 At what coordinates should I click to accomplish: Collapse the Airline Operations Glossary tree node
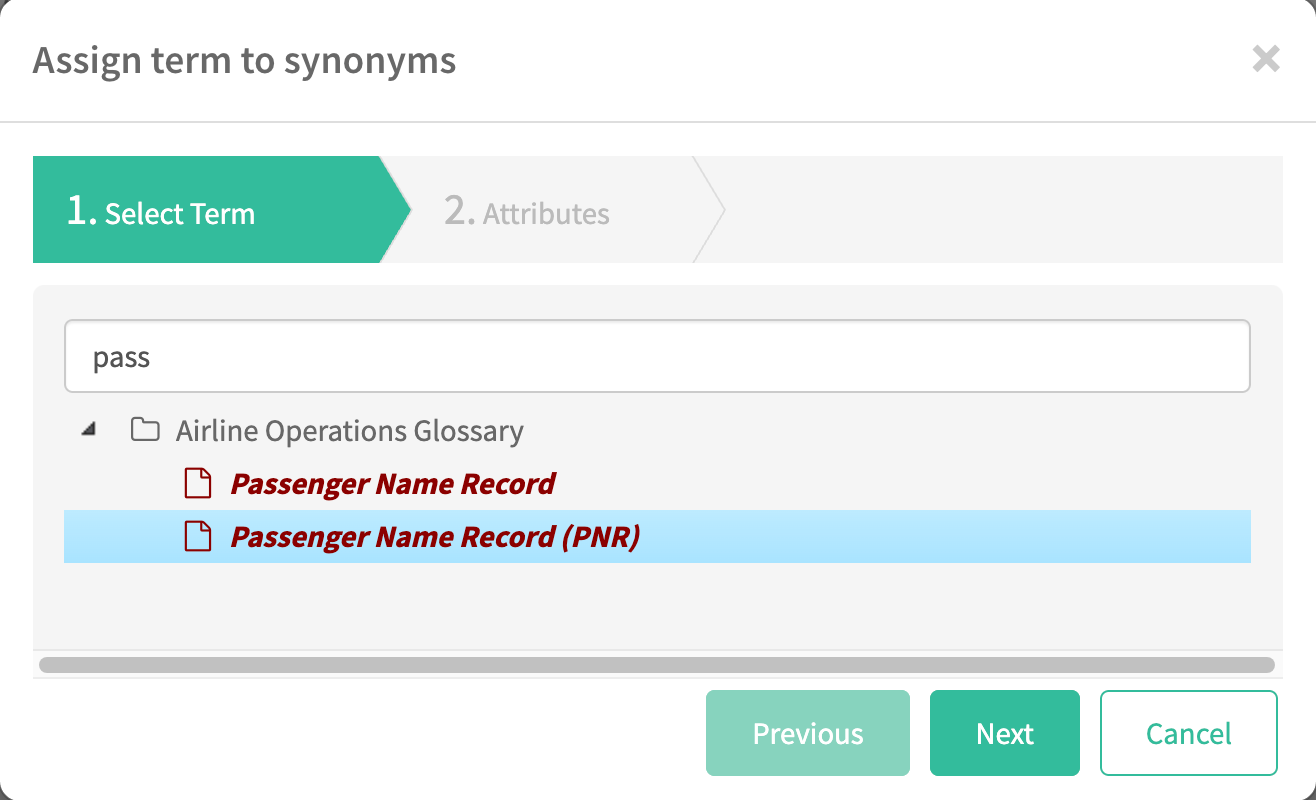click(x=90, y=430)
